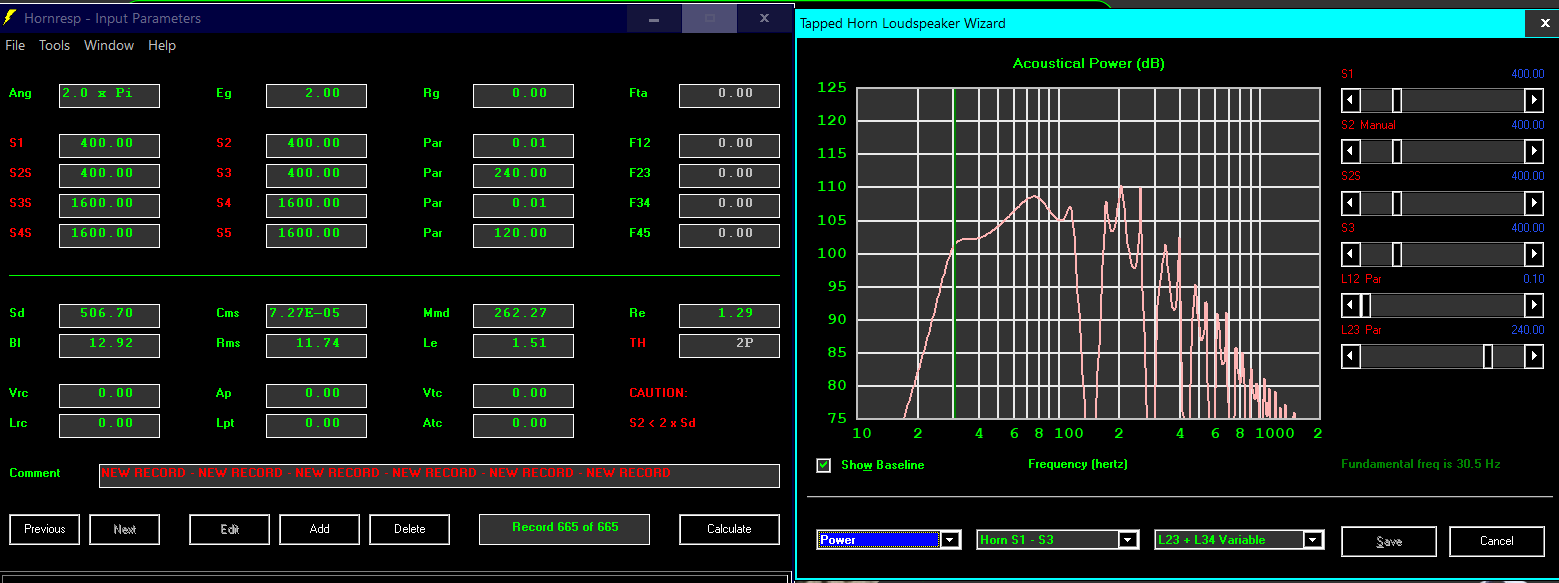Click right arrow of L12 Par slider

coord(1534,305)
